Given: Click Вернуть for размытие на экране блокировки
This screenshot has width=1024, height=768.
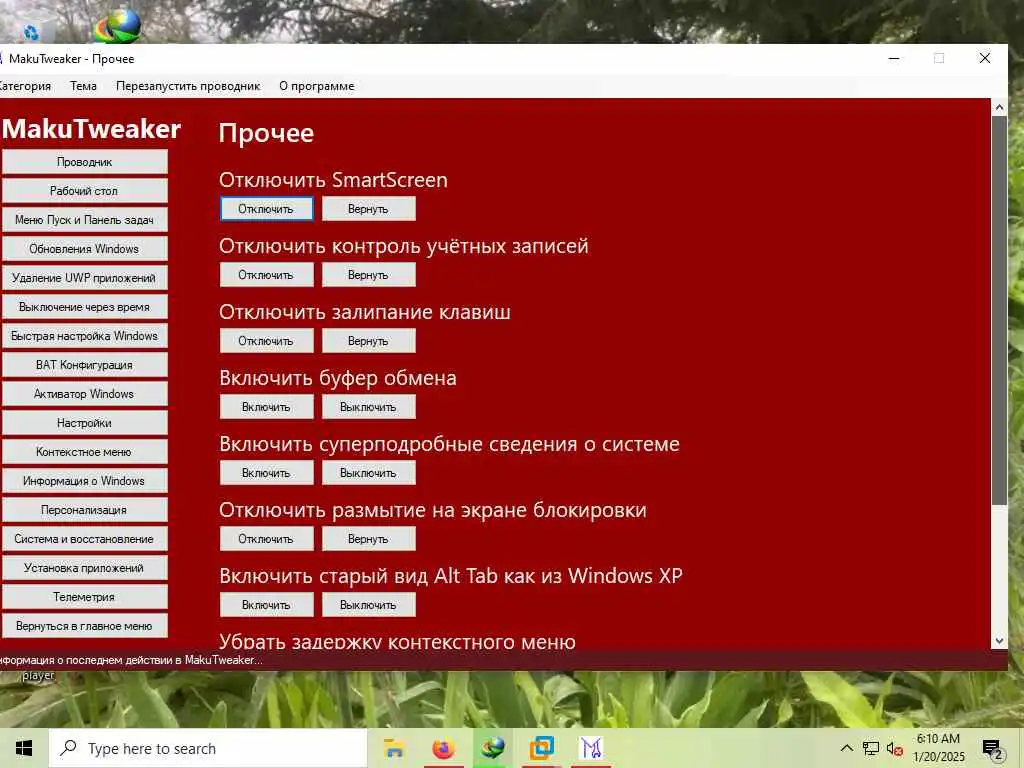Looking at the screenshot, I should [x=368, y=539].
